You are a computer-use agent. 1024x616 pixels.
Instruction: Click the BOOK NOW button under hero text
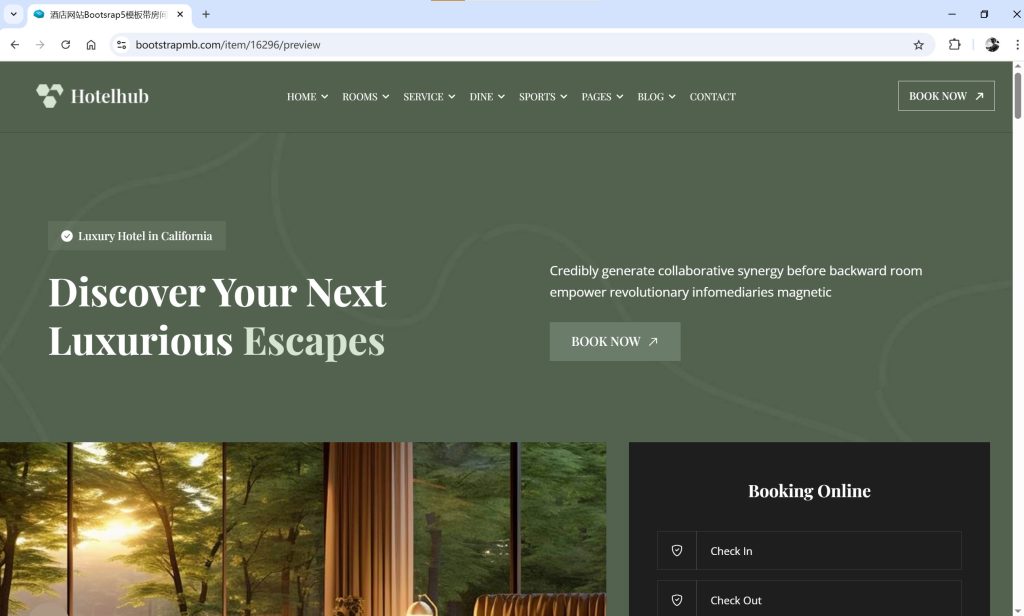point(615,342)
